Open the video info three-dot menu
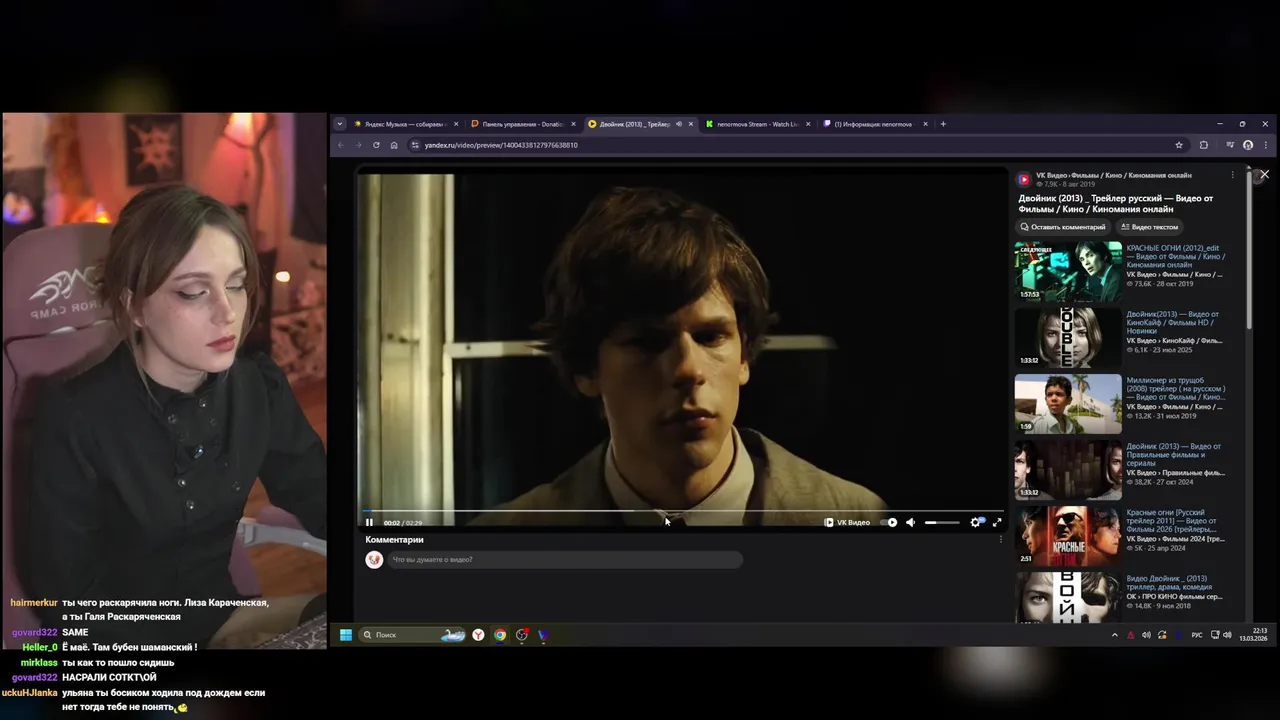This screenshot has height=720, width=1280. pyautogui.click(x=1232, y=175)
